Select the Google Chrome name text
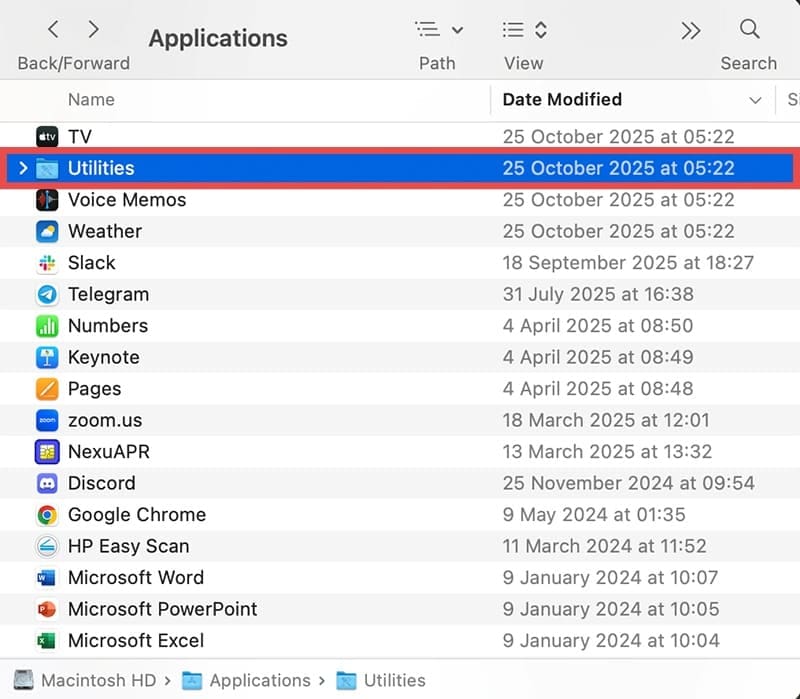 tap(137, 515)
